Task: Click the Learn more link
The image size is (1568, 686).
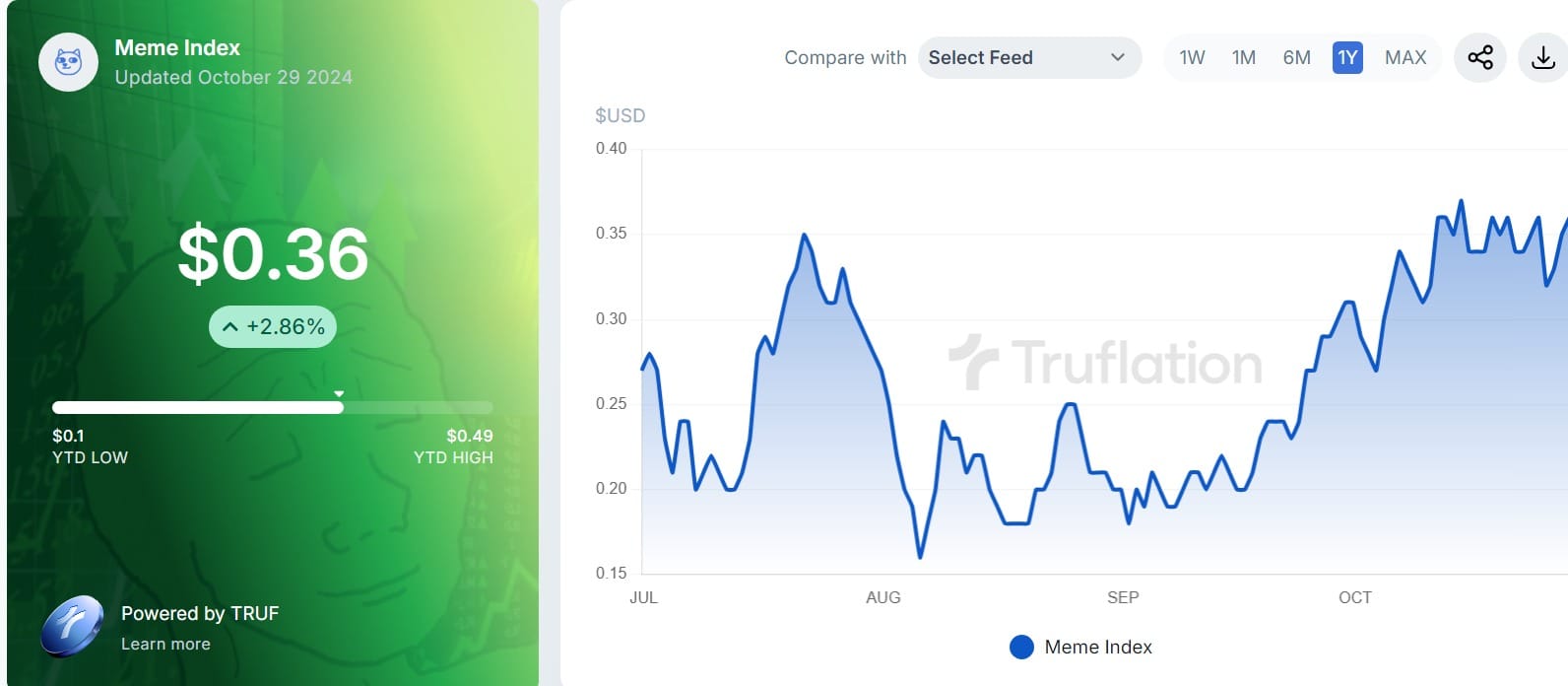Action: pos(164,644)
